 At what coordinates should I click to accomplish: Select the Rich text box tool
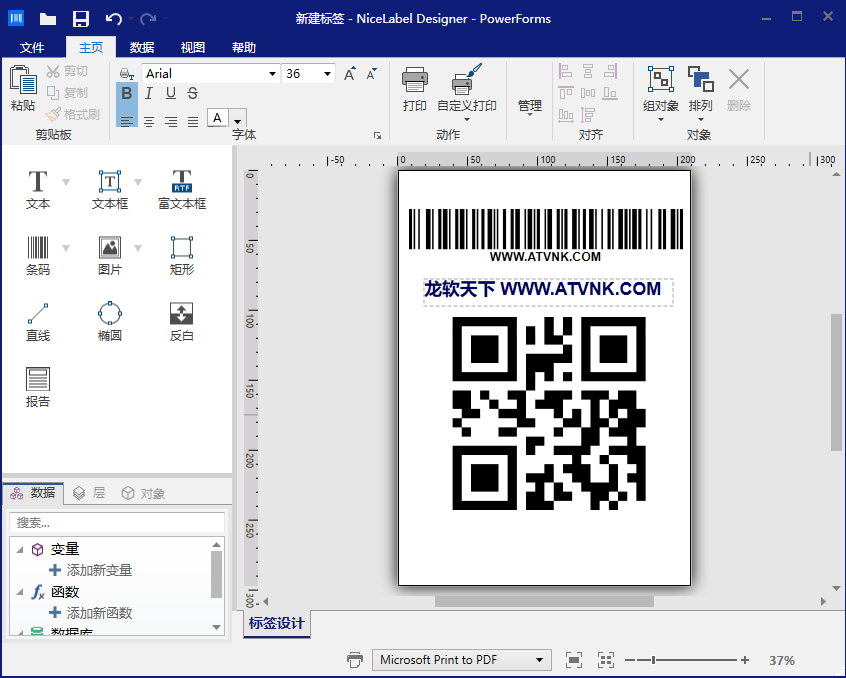click(x=182, y=188)
